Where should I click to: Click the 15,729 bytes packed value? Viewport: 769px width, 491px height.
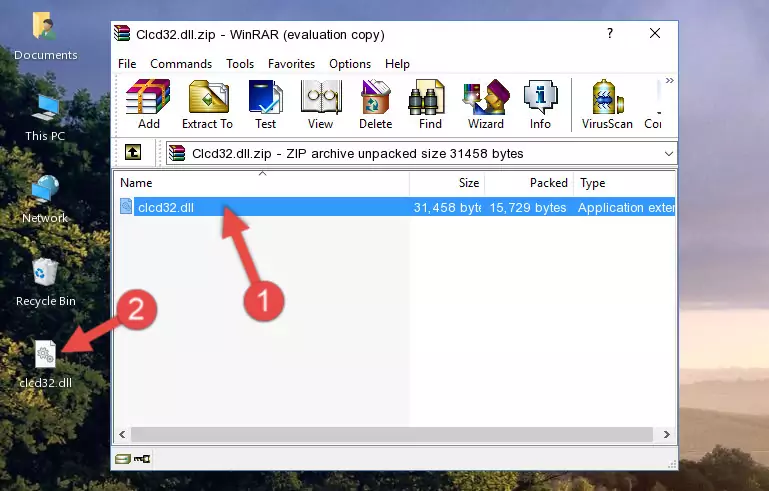point(528,207)
